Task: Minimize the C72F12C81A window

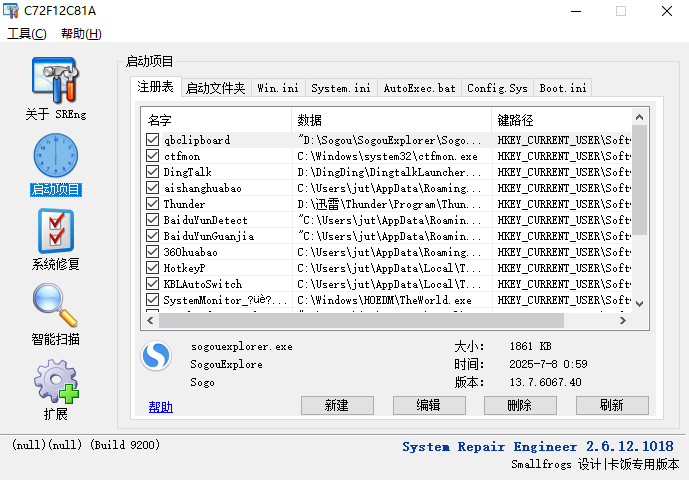Action: coord(576,11)
